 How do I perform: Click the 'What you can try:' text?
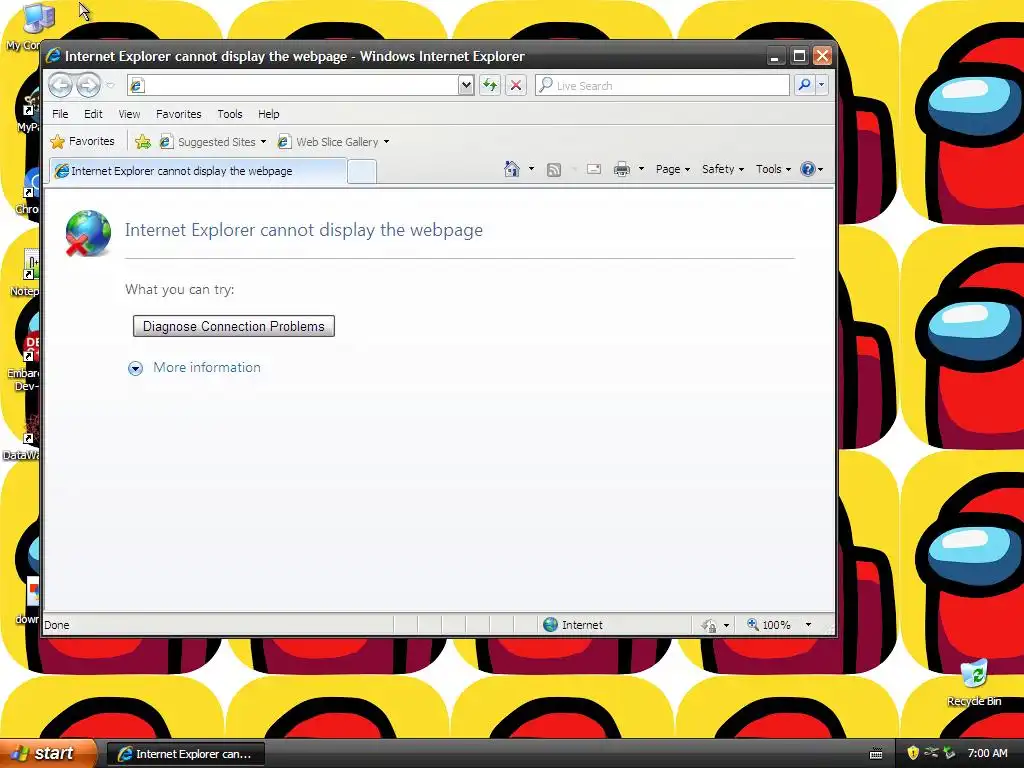click(x=180, y=289)
